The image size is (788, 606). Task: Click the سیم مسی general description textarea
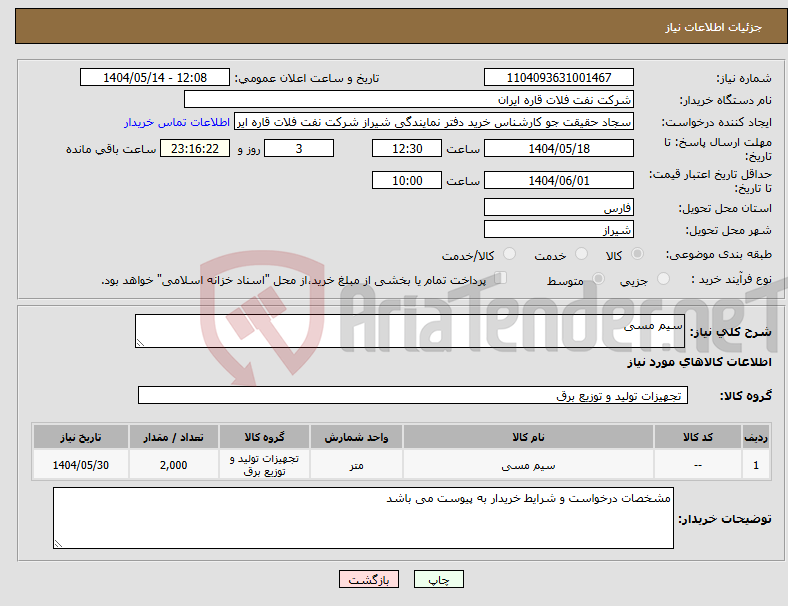[x=410, y=331]
